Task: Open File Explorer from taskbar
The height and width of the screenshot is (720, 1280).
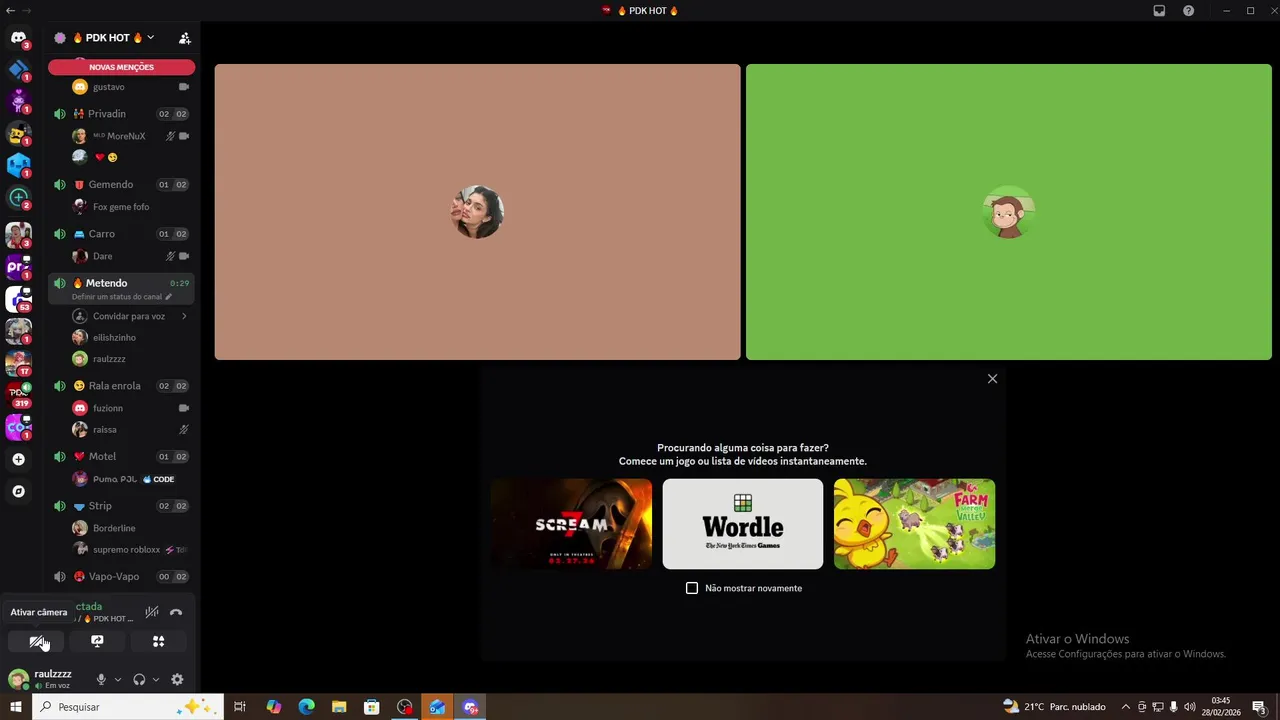Action: click(x=339, y=707)
